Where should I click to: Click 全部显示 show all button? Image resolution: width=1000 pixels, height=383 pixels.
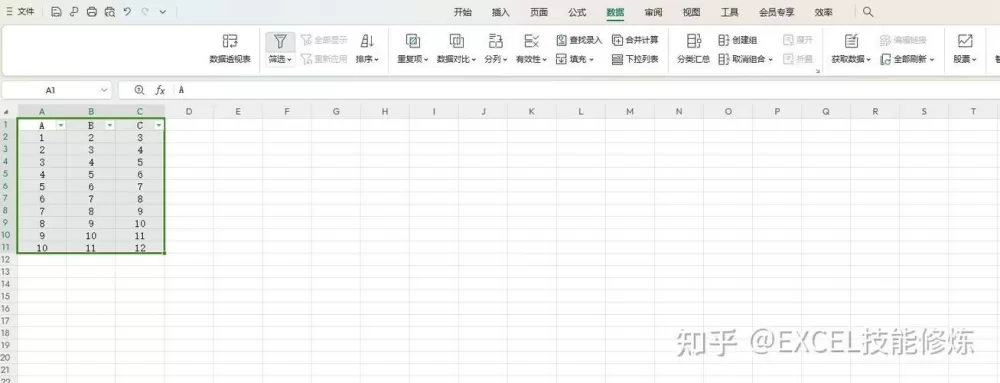click(x=325, y=40)
